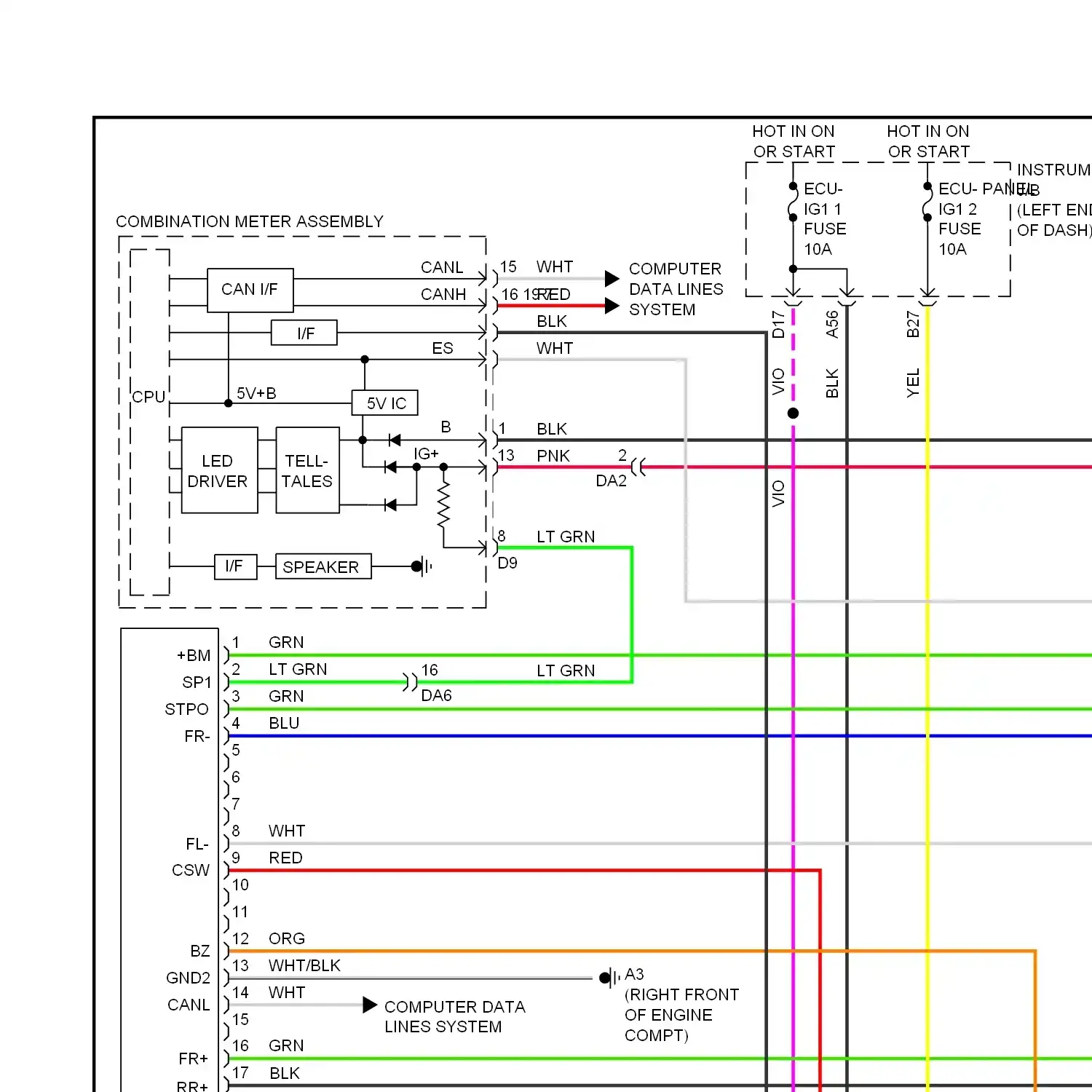
Task: Click the ground symbol left of A3
Action: coord(609,978)
